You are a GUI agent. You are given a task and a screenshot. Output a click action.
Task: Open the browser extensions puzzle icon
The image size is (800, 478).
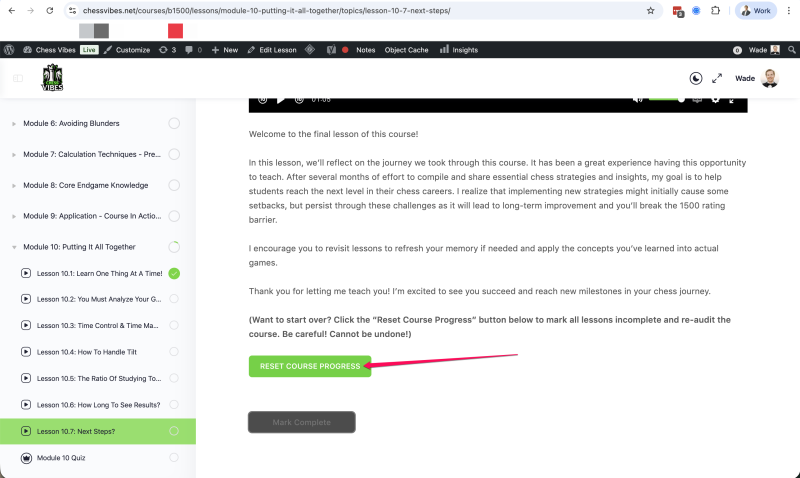(x=716, y=11)
